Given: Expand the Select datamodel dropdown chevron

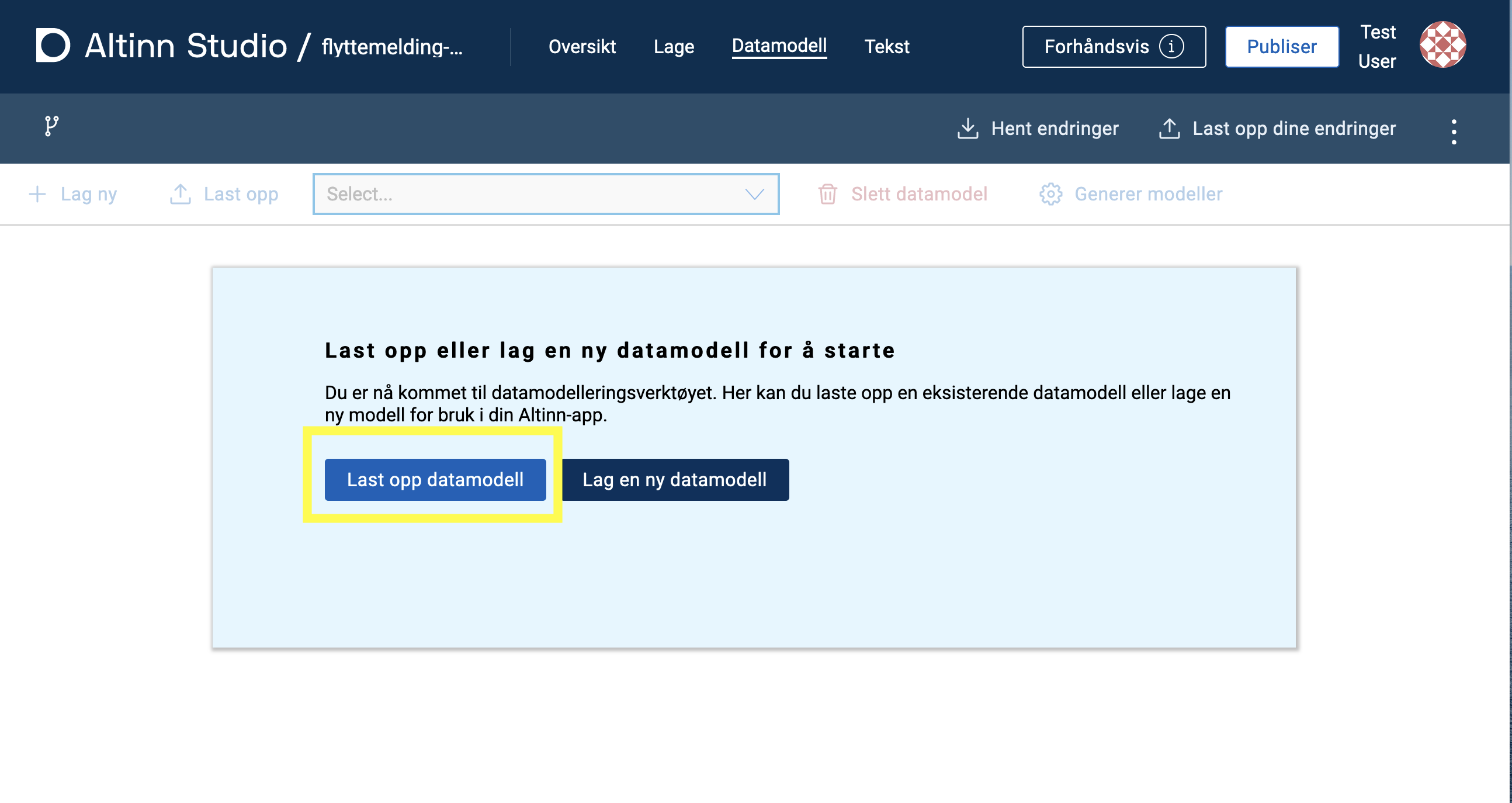Looking at the screenshot, I should click(754, 193).
